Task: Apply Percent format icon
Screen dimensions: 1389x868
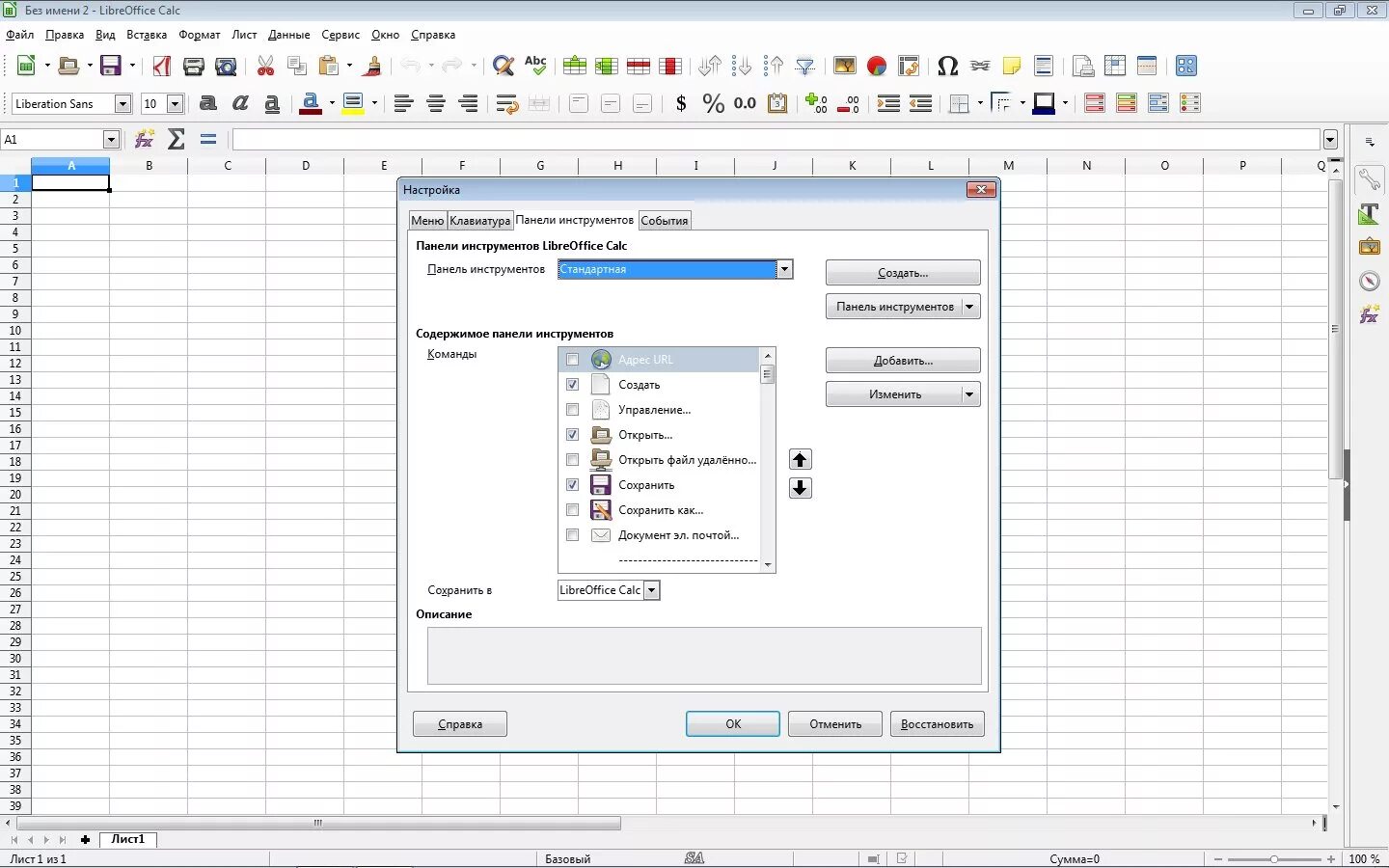Action: 713,103
